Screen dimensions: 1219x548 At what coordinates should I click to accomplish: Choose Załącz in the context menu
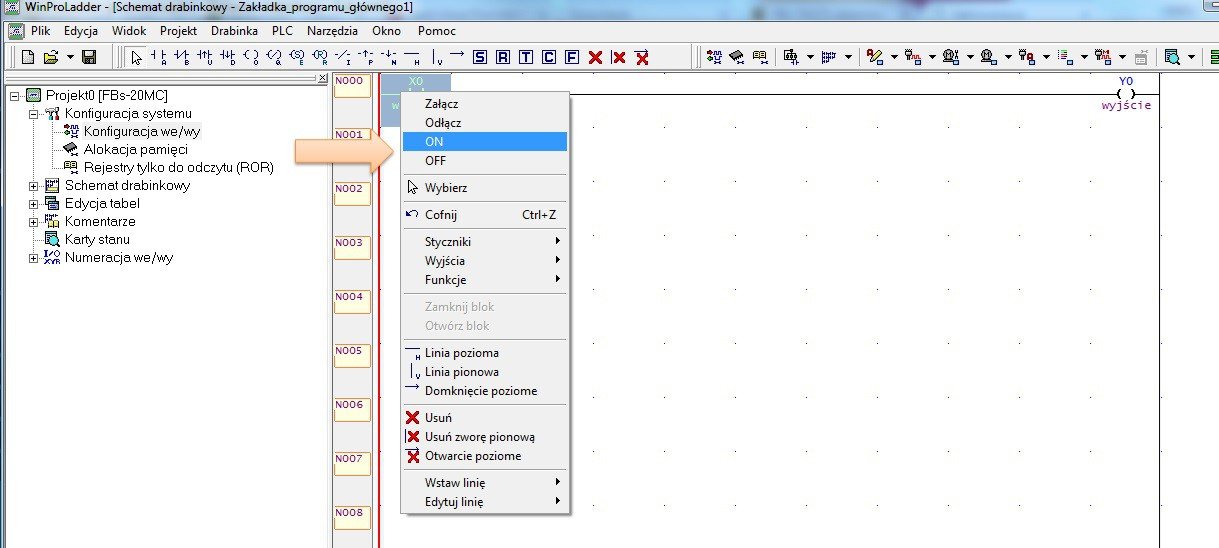coord(484,104)
